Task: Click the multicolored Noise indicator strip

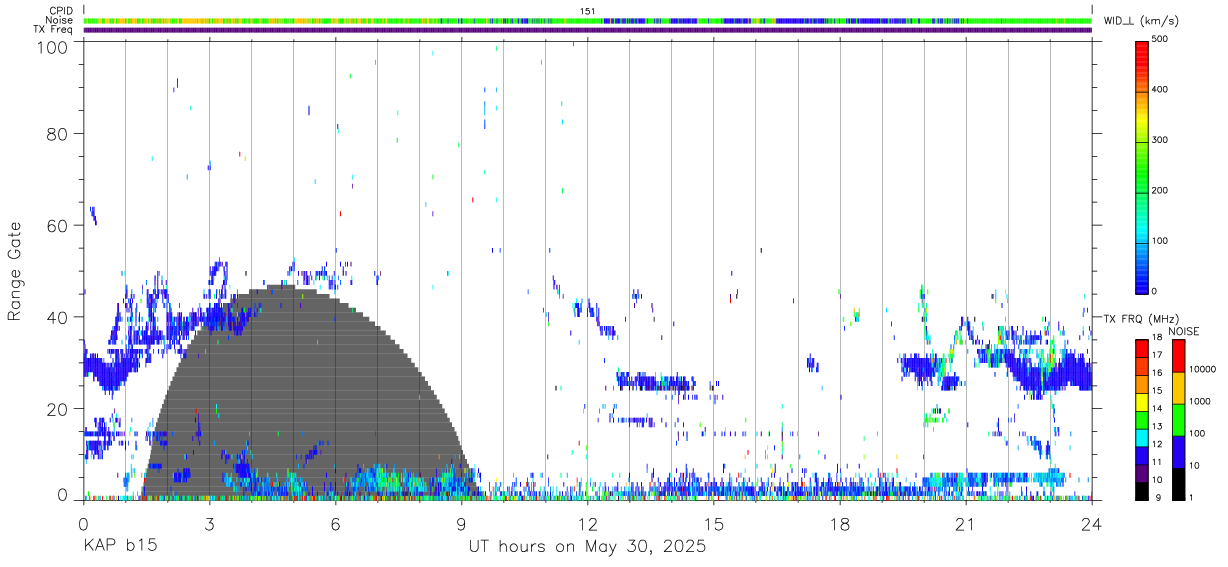Action: [x=588, y=20]
